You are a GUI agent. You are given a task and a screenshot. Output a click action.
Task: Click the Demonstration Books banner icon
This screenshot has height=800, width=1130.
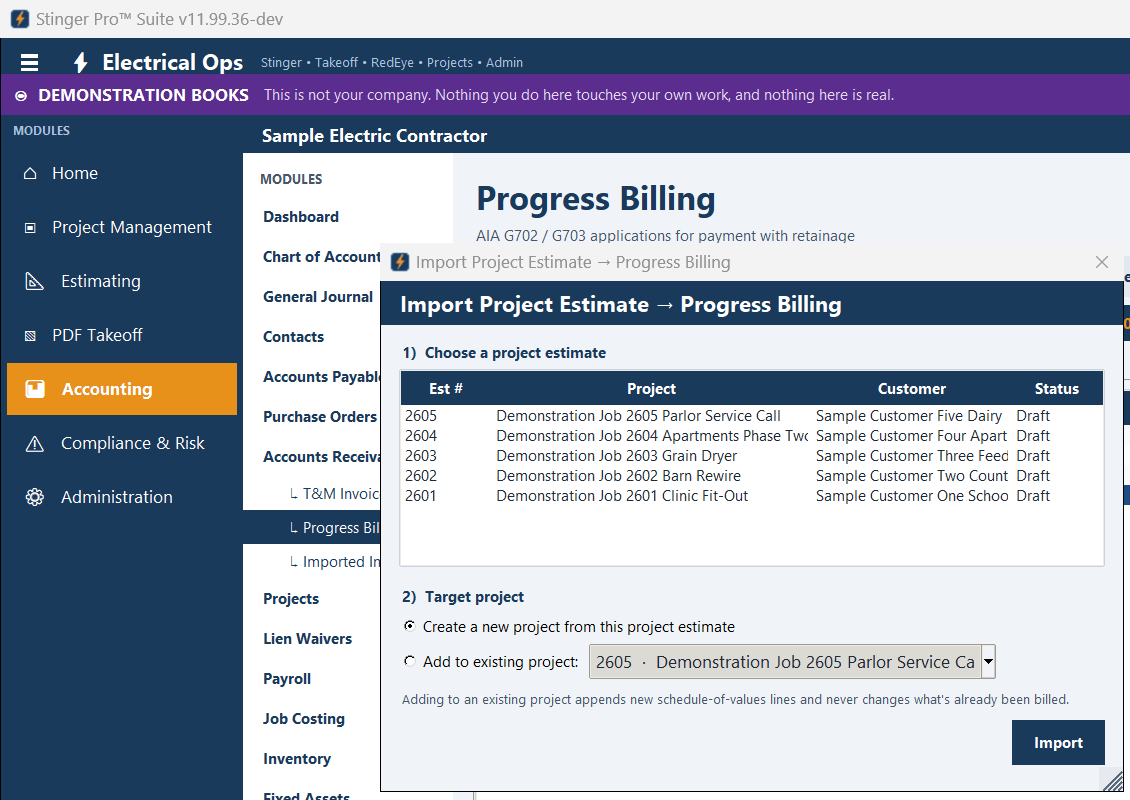pos(21,95)
